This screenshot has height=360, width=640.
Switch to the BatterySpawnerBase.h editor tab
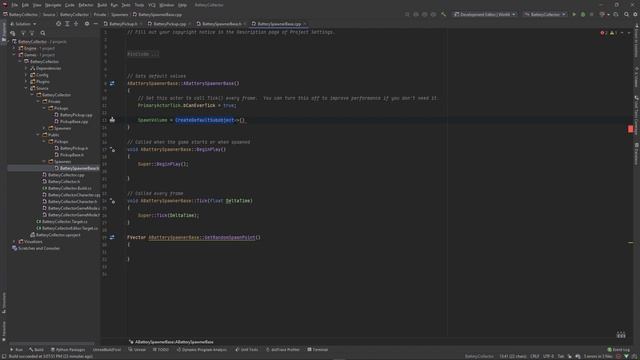(222, 24)
